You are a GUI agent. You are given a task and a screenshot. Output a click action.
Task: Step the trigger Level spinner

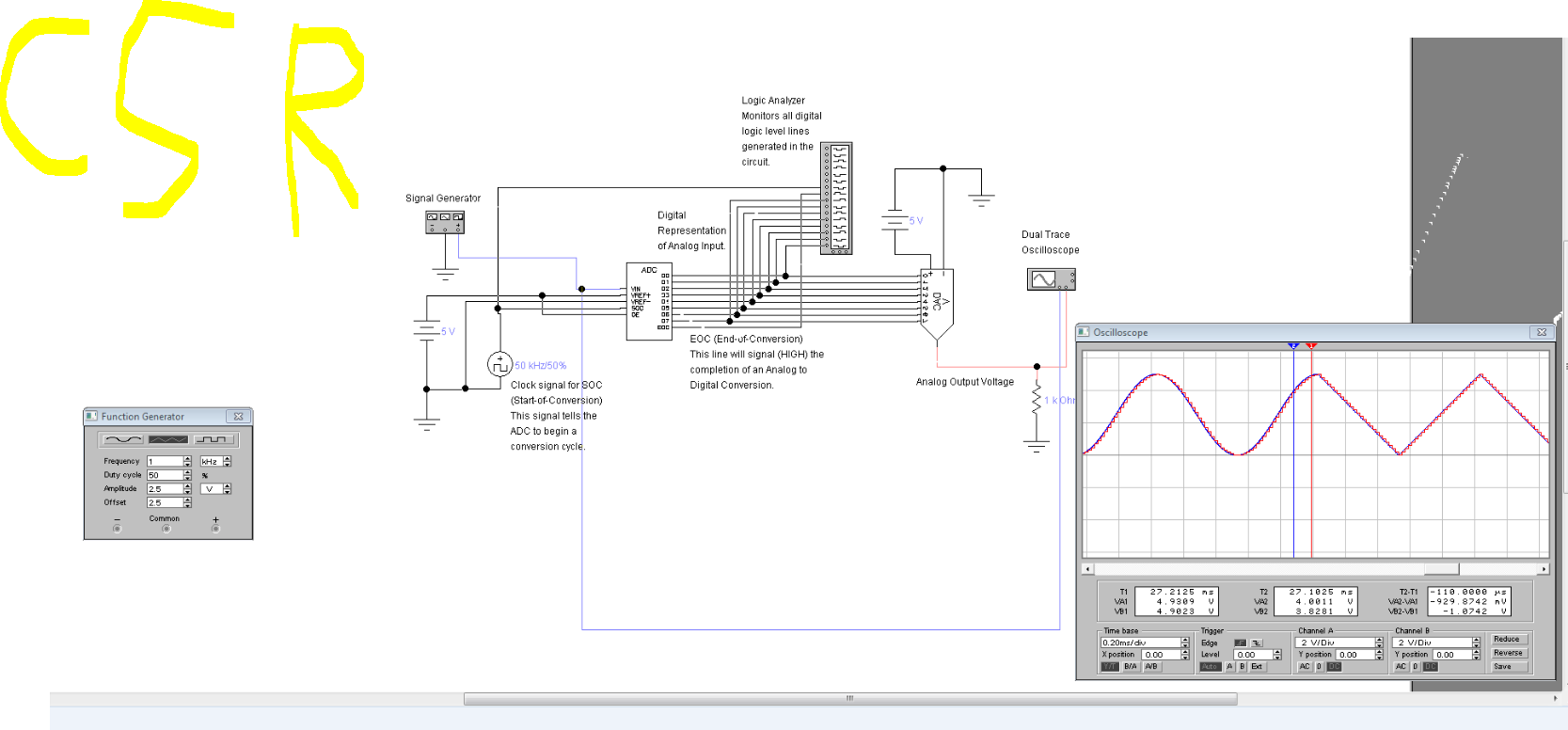1277,655
